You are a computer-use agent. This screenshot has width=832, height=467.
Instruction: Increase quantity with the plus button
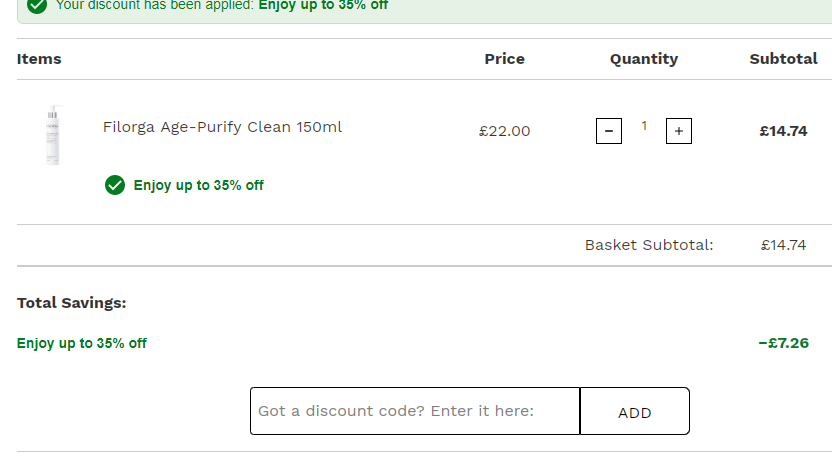pos(679,131)
